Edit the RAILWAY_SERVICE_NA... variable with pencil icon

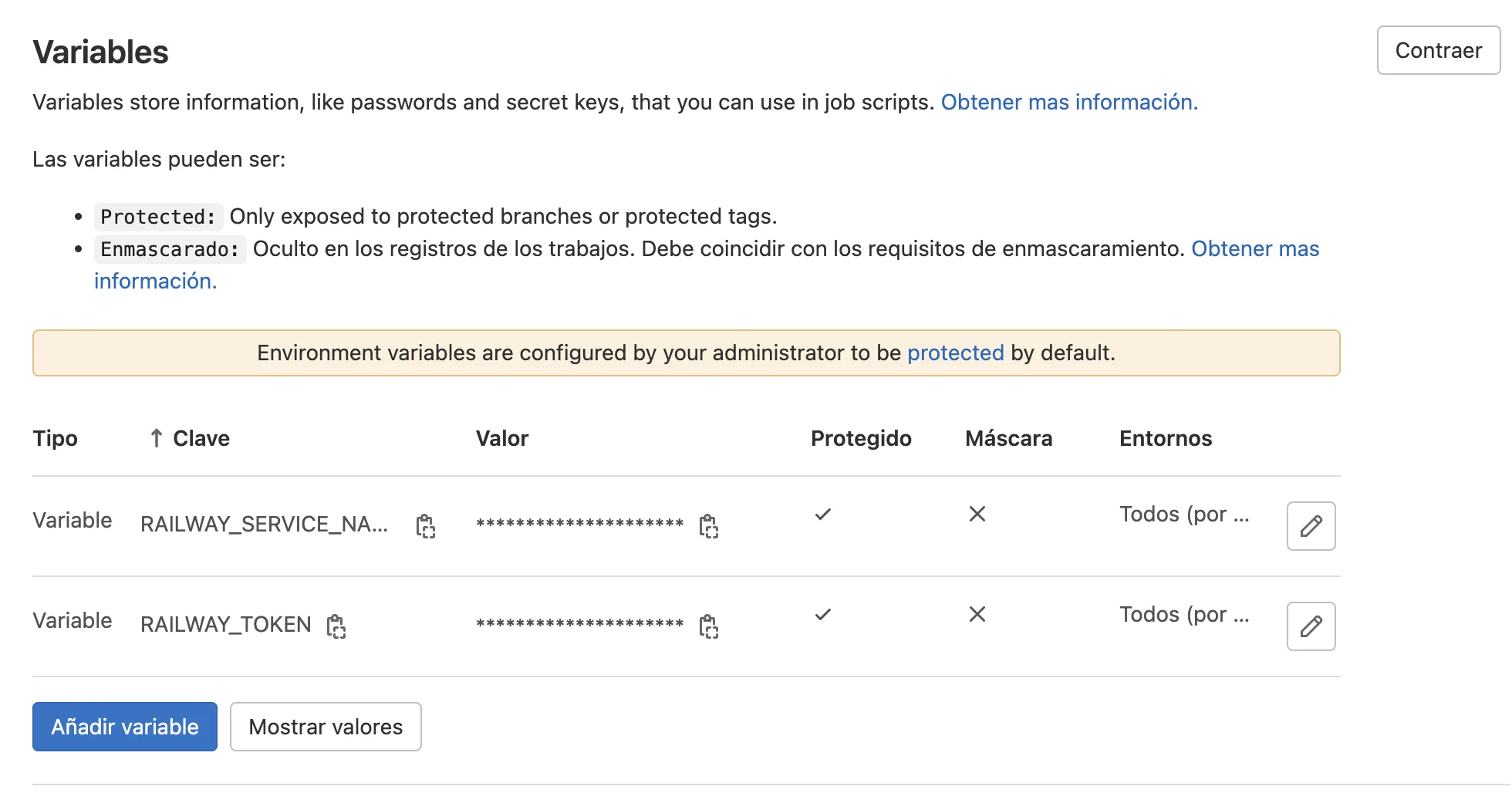(1311, 526)
